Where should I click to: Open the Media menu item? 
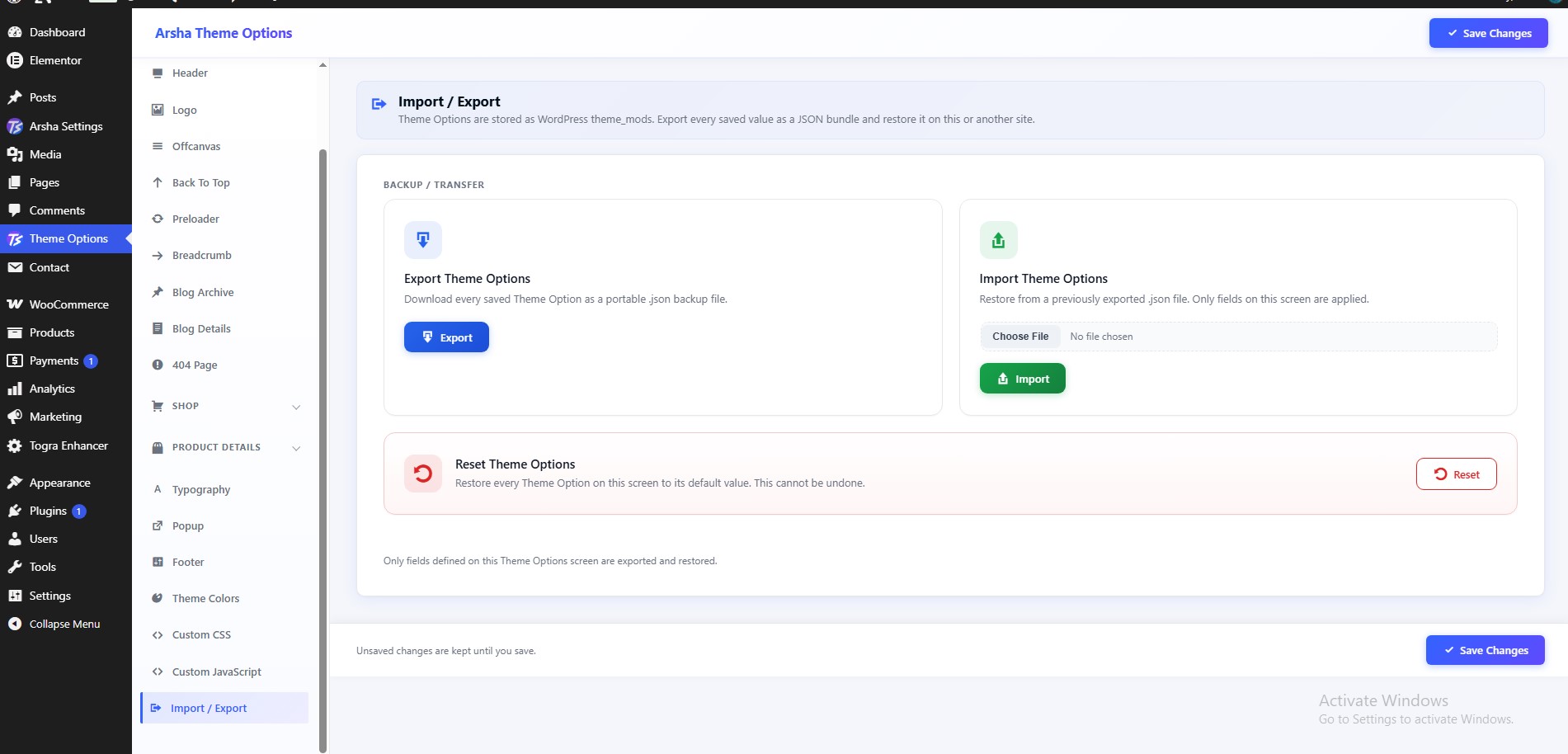(x=66, y=154)
